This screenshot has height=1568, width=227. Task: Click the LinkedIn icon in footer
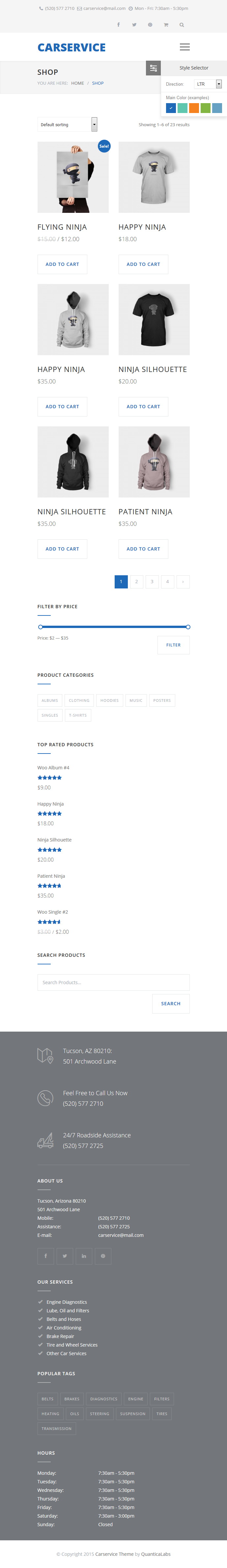[x=84, y=1256]
